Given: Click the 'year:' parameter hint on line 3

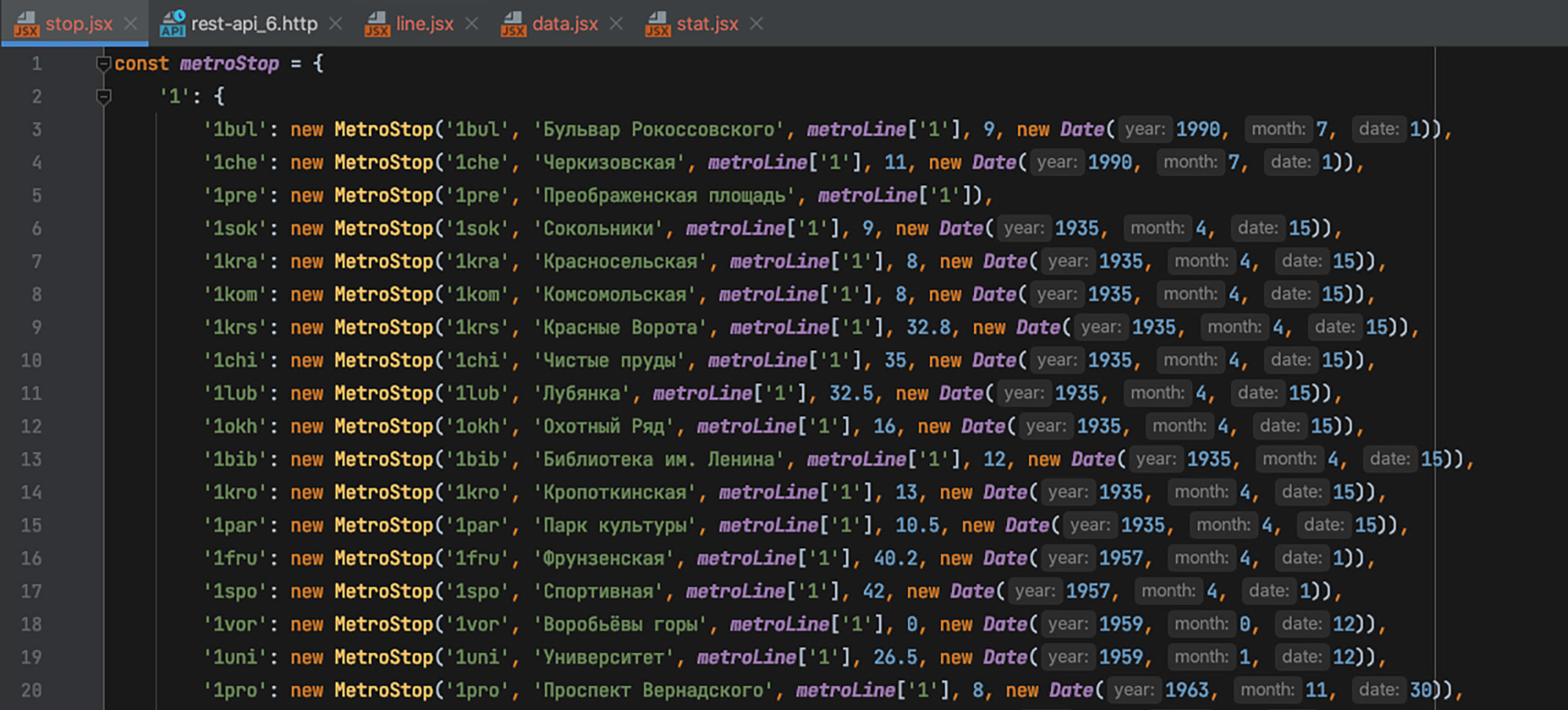Looking at the screenshot, I should [x=1144, y=129].
